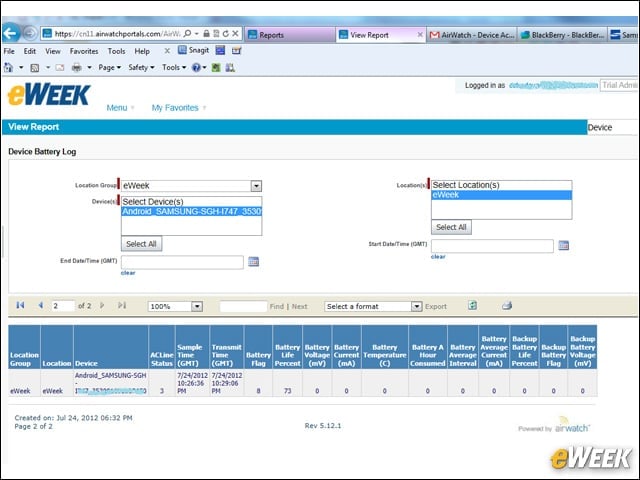Image resolution: width=640 pixels, height=480 pixels.
Task: Go to first report page
Action: coord(20,305)
